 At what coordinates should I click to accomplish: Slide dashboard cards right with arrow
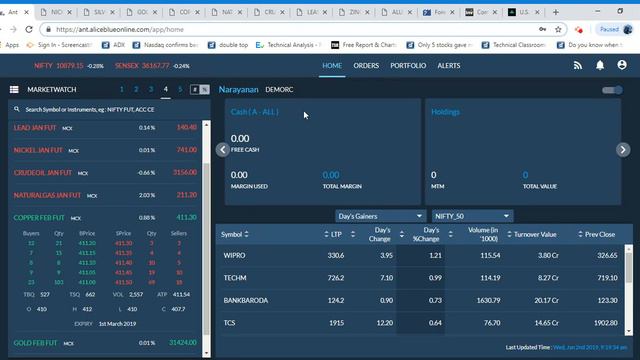point(623,150)
